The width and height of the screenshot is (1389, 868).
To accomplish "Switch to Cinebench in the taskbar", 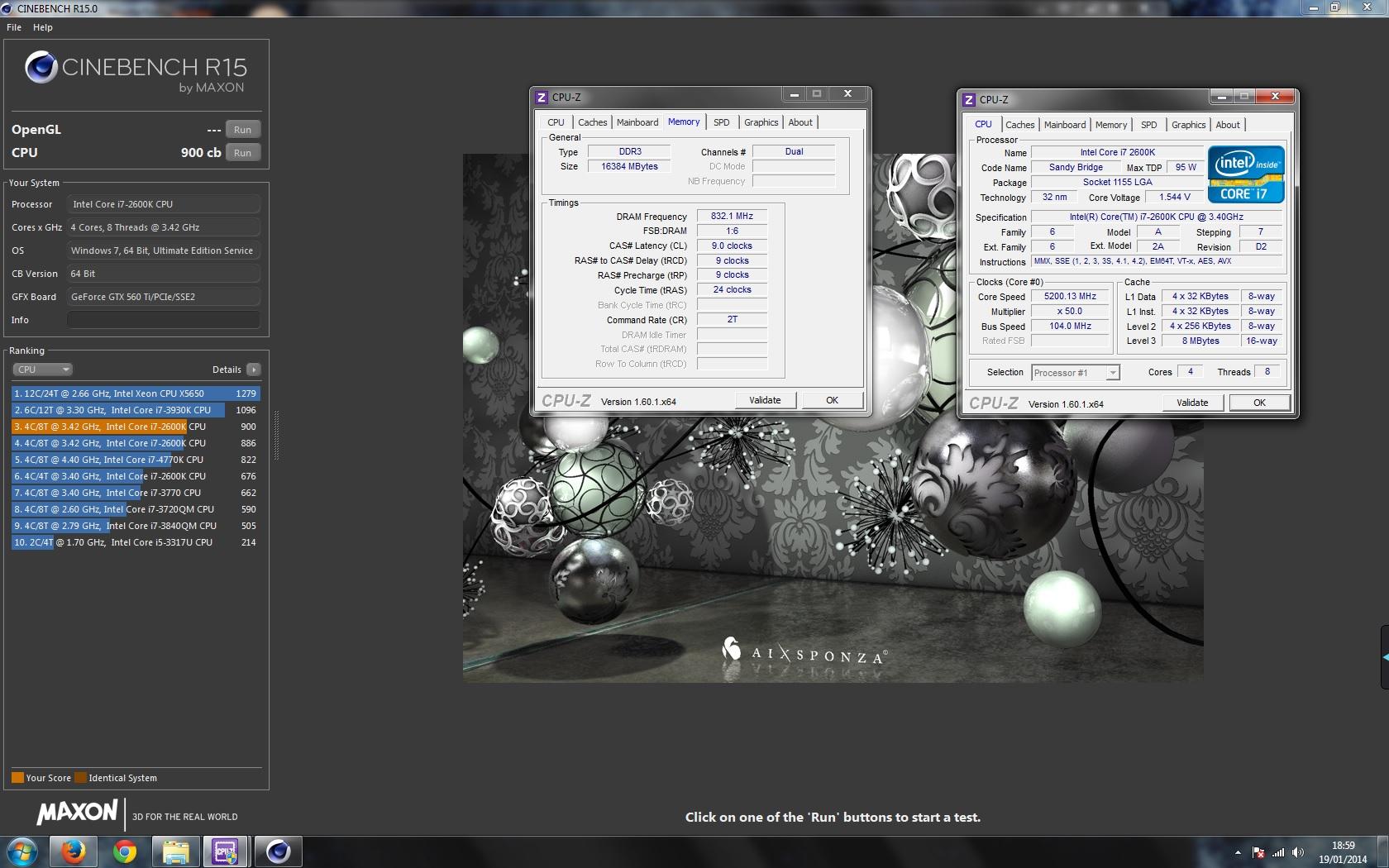I will (x=278, y=851).
